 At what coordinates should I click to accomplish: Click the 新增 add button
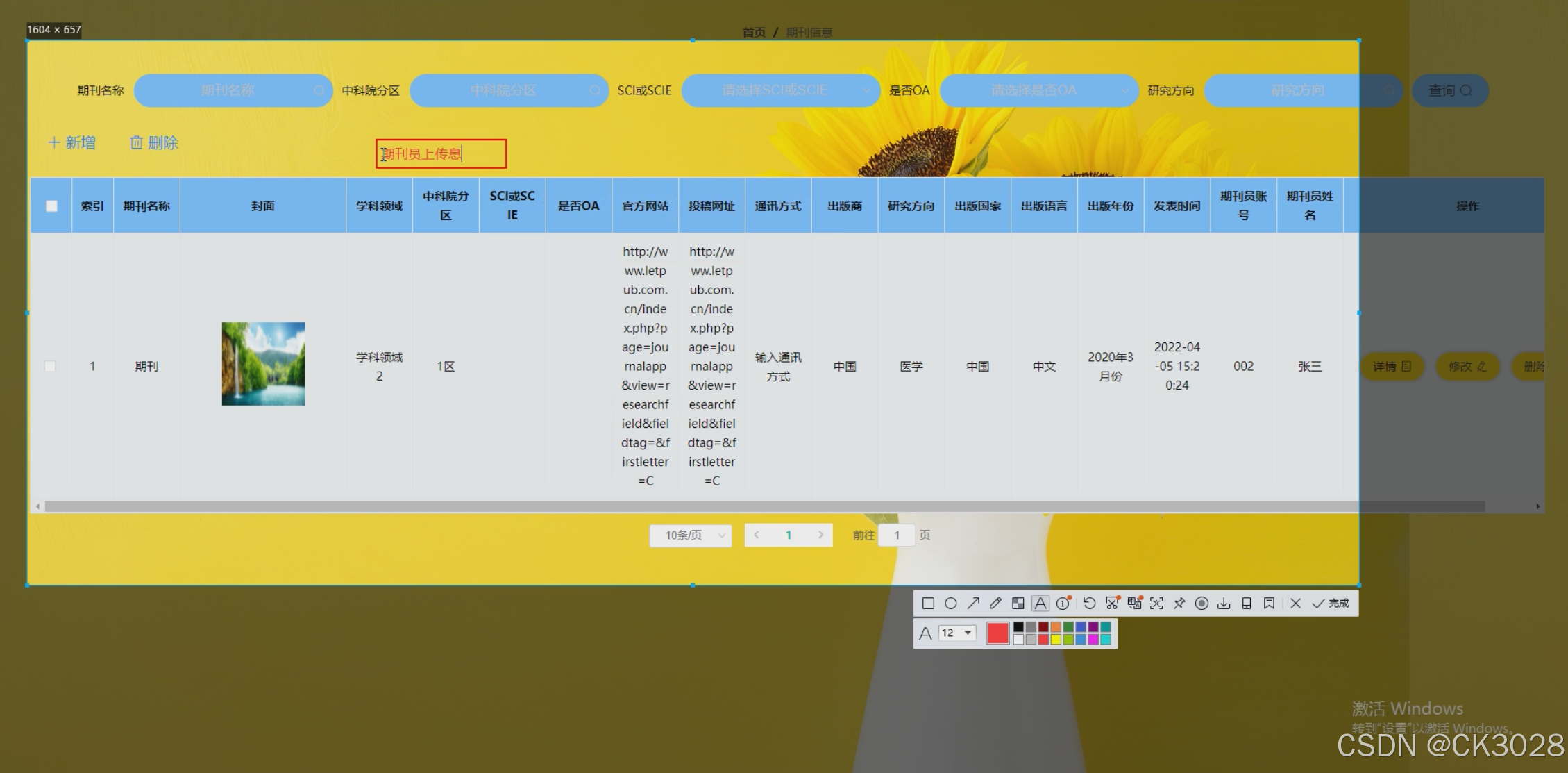coord(72,143)
